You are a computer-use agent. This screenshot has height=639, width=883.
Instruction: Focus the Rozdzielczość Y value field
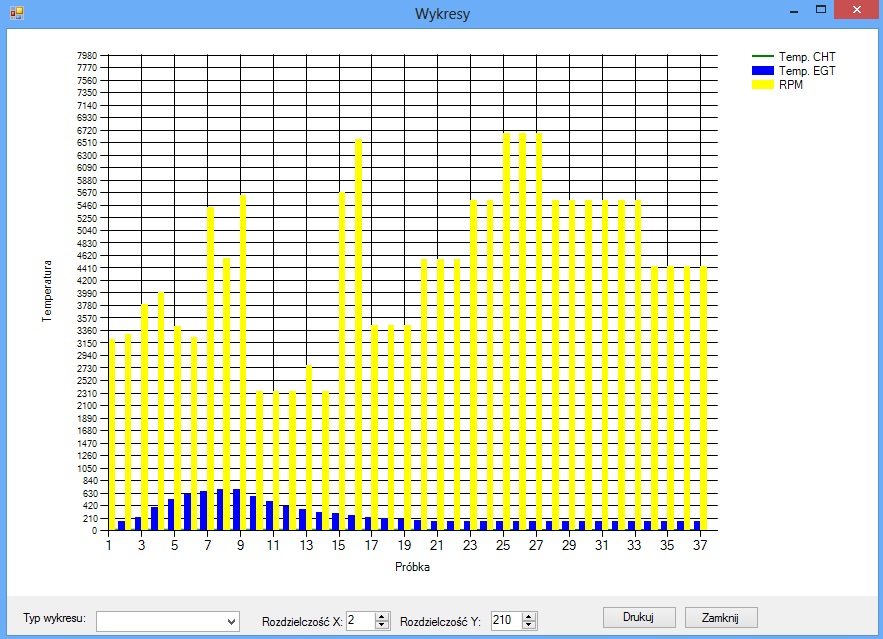505,621
